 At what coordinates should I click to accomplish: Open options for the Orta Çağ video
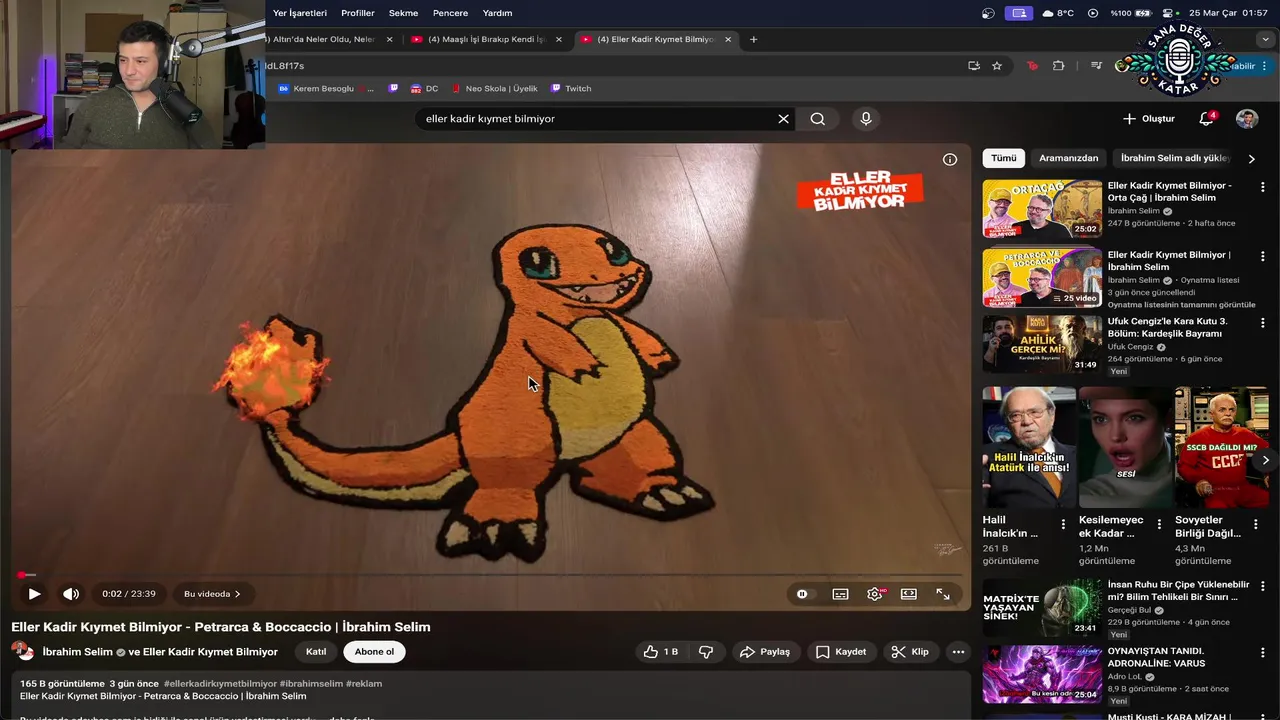click(x=1263, y=187)
